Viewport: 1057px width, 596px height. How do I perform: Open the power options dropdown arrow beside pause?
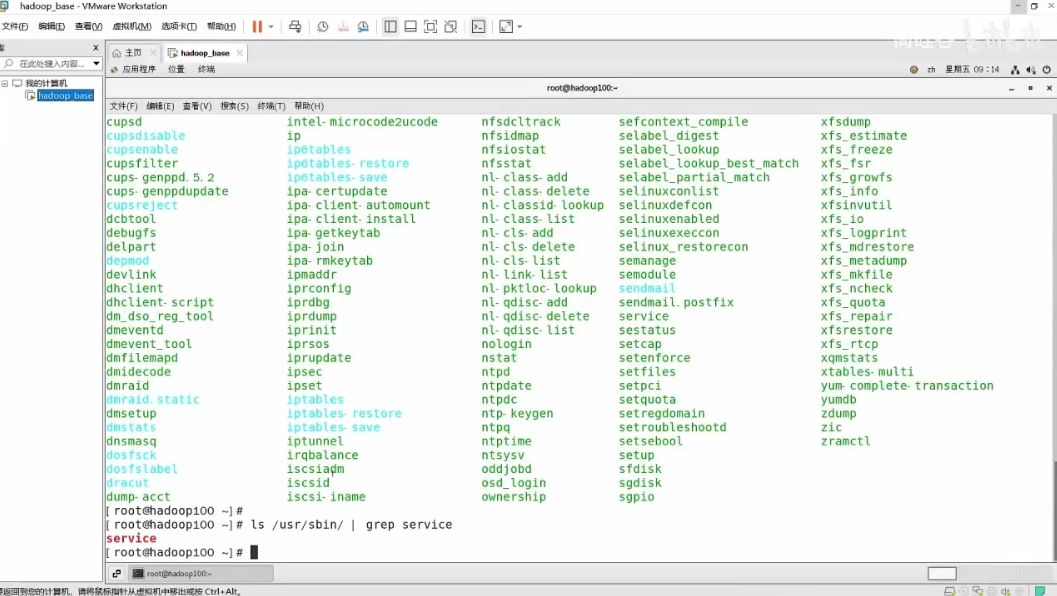point(271,27)
